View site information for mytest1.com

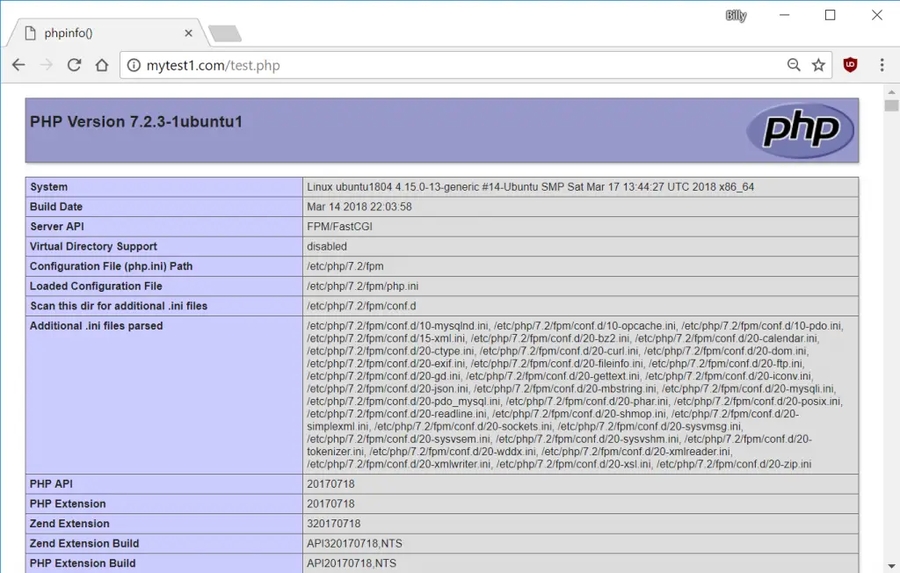[133, 66]
